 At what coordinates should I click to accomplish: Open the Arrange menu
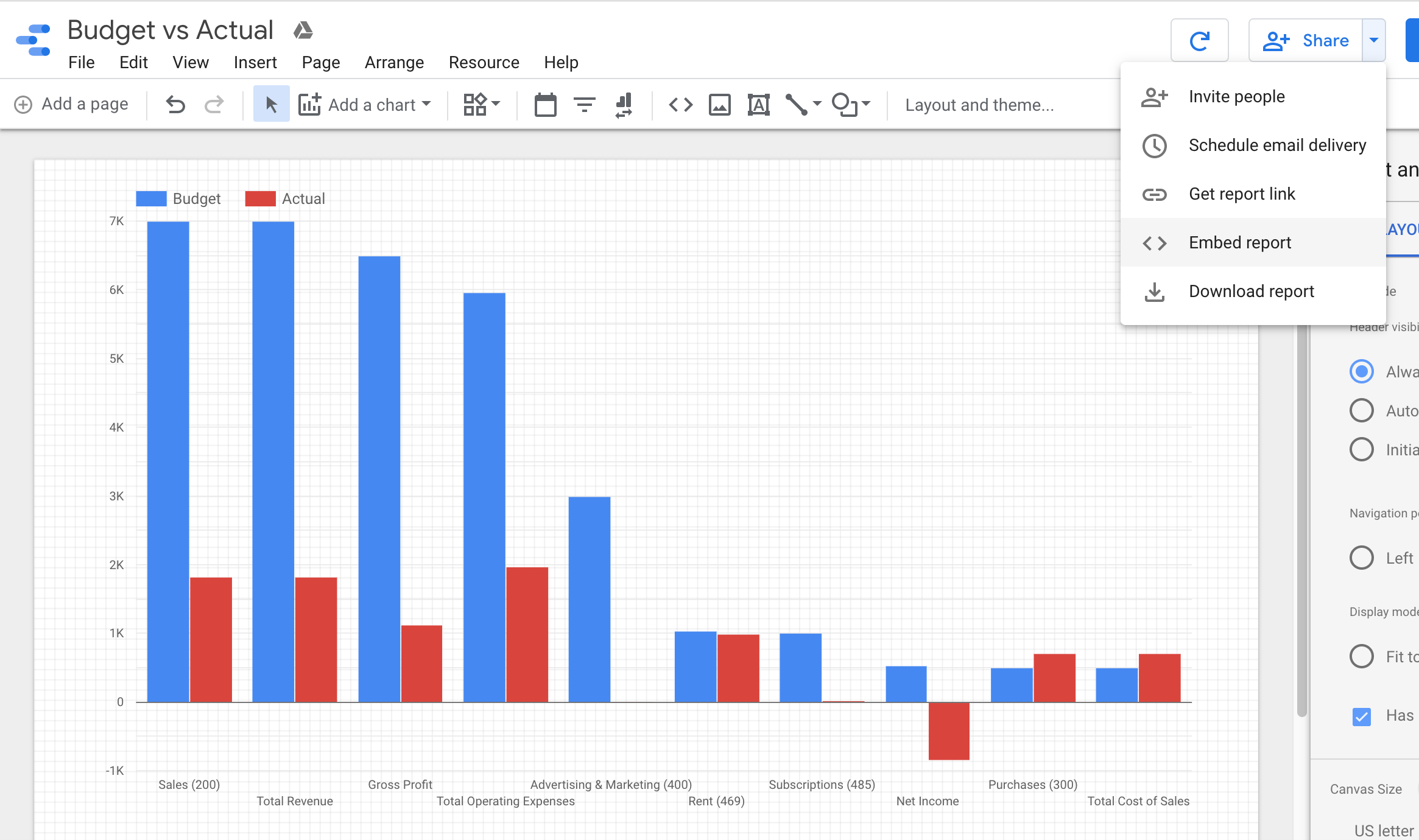tap(394, 63)
